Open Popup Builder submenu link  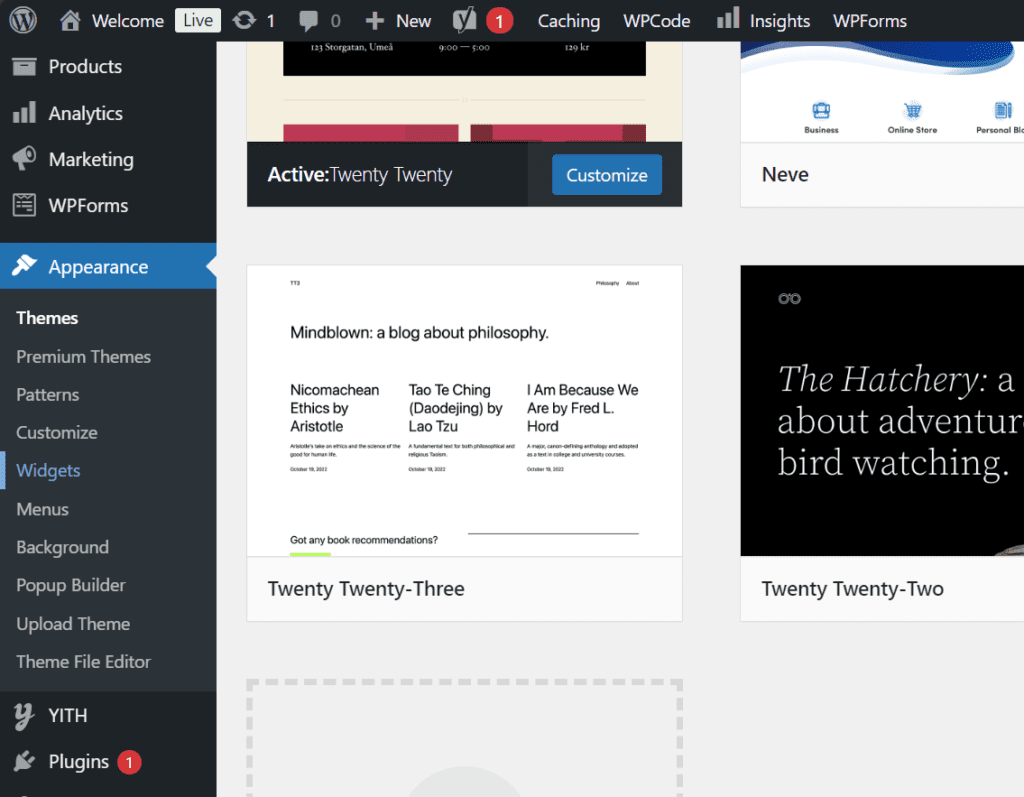click(71, 585)
